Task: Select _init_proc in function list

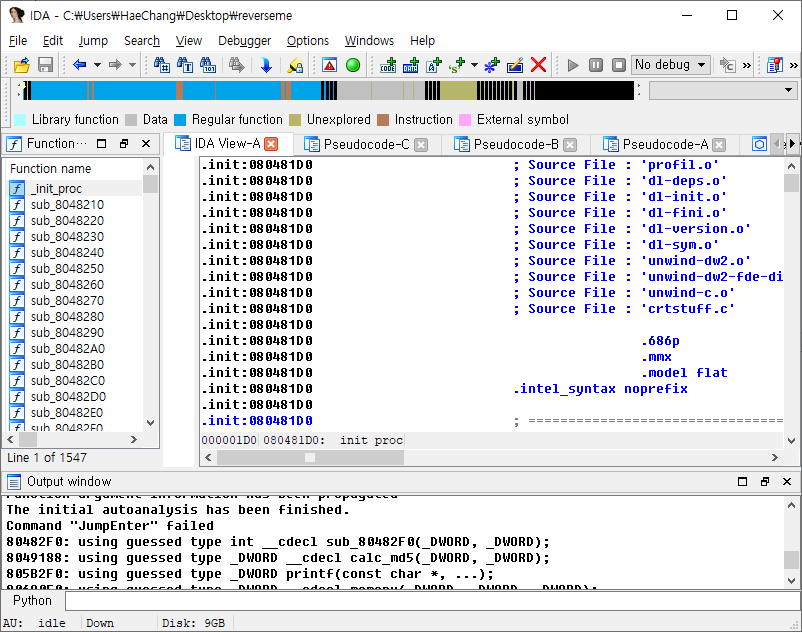Action: 56,189
